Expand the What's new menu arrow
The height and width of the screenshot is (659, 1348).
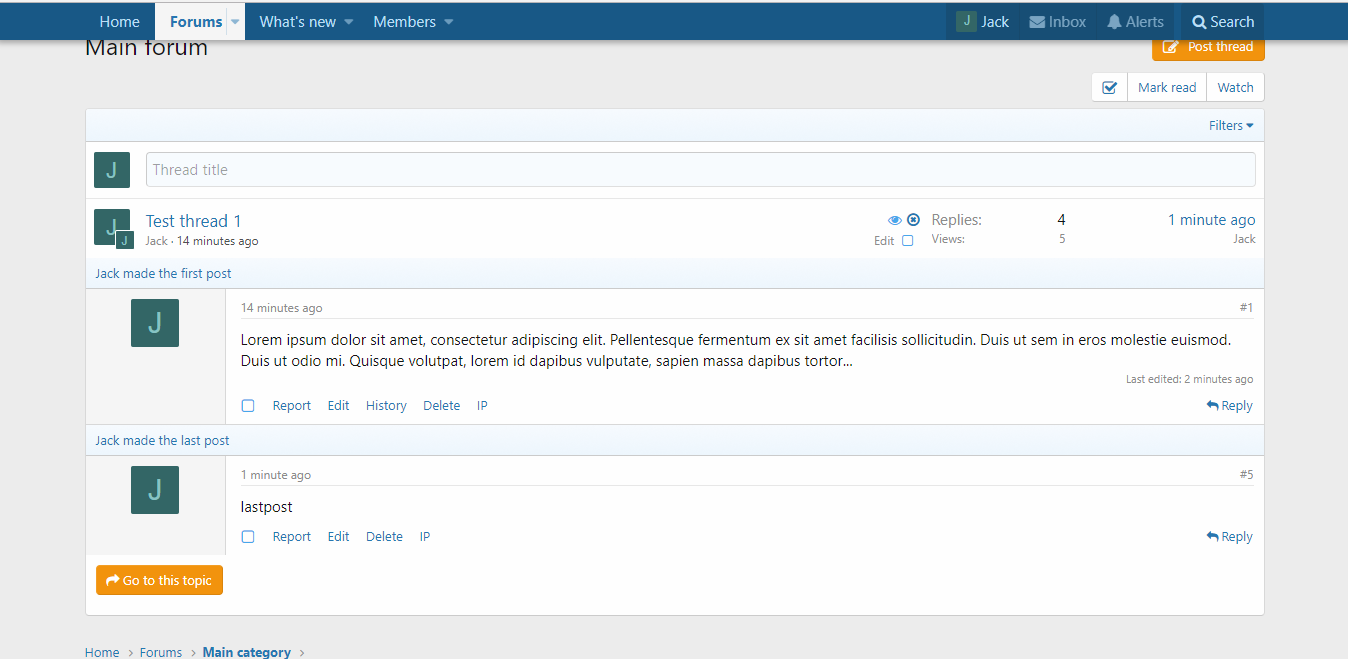[349, 22]
